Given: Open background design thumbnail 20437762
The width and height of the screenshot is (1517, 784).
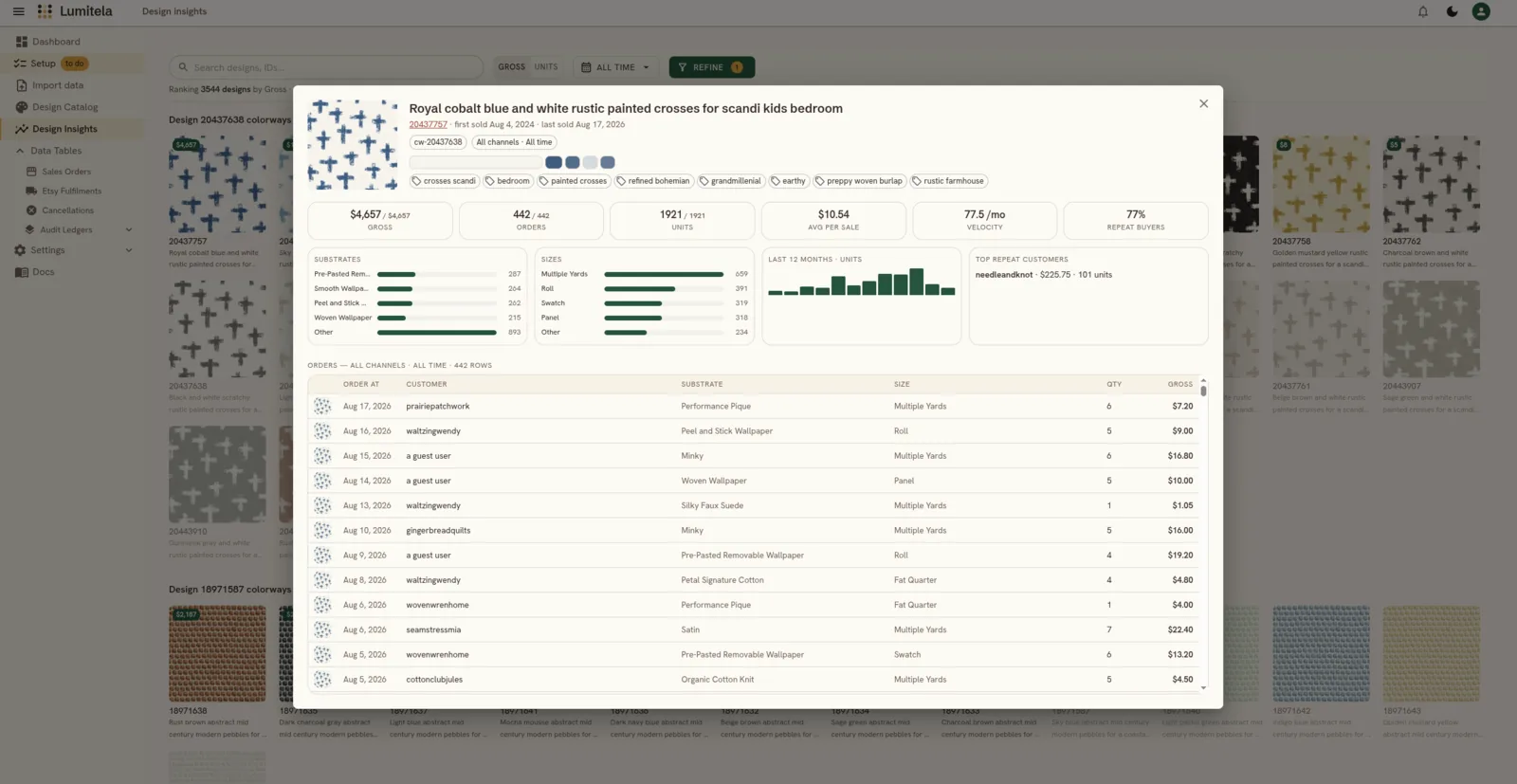Looking at the screenshot, I should point(1431,184).
